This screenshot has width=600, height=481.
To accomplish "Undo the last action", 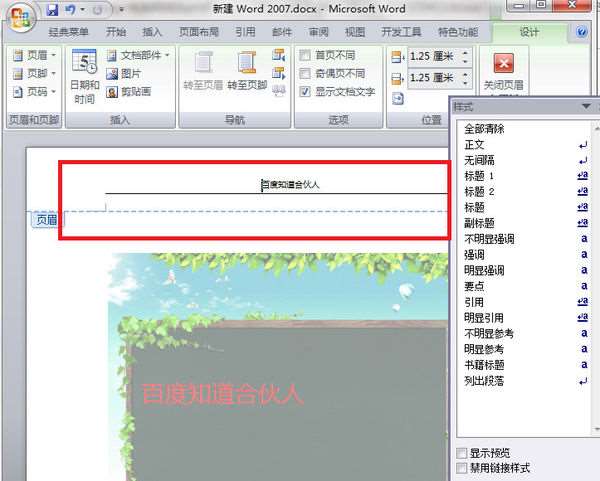I will [70, 9].
